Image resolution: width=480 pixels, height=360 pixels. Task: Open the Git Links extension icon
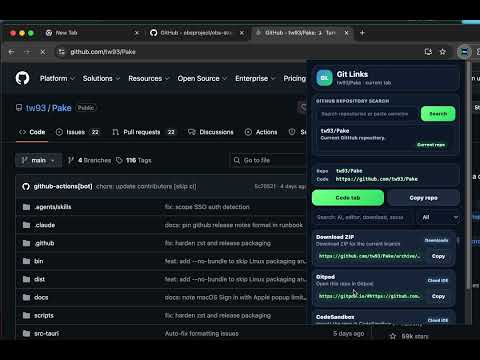(x=464, y=52)
